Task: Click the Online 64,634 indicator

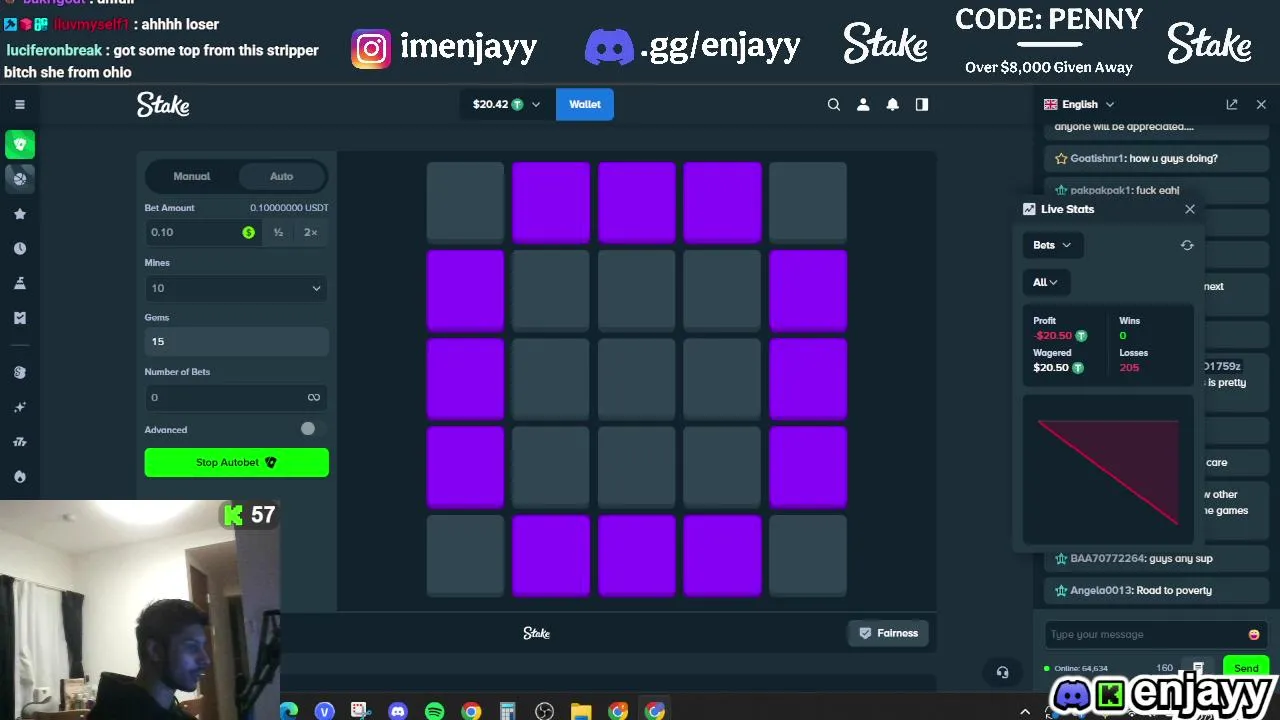Action: pos(1076,668)
